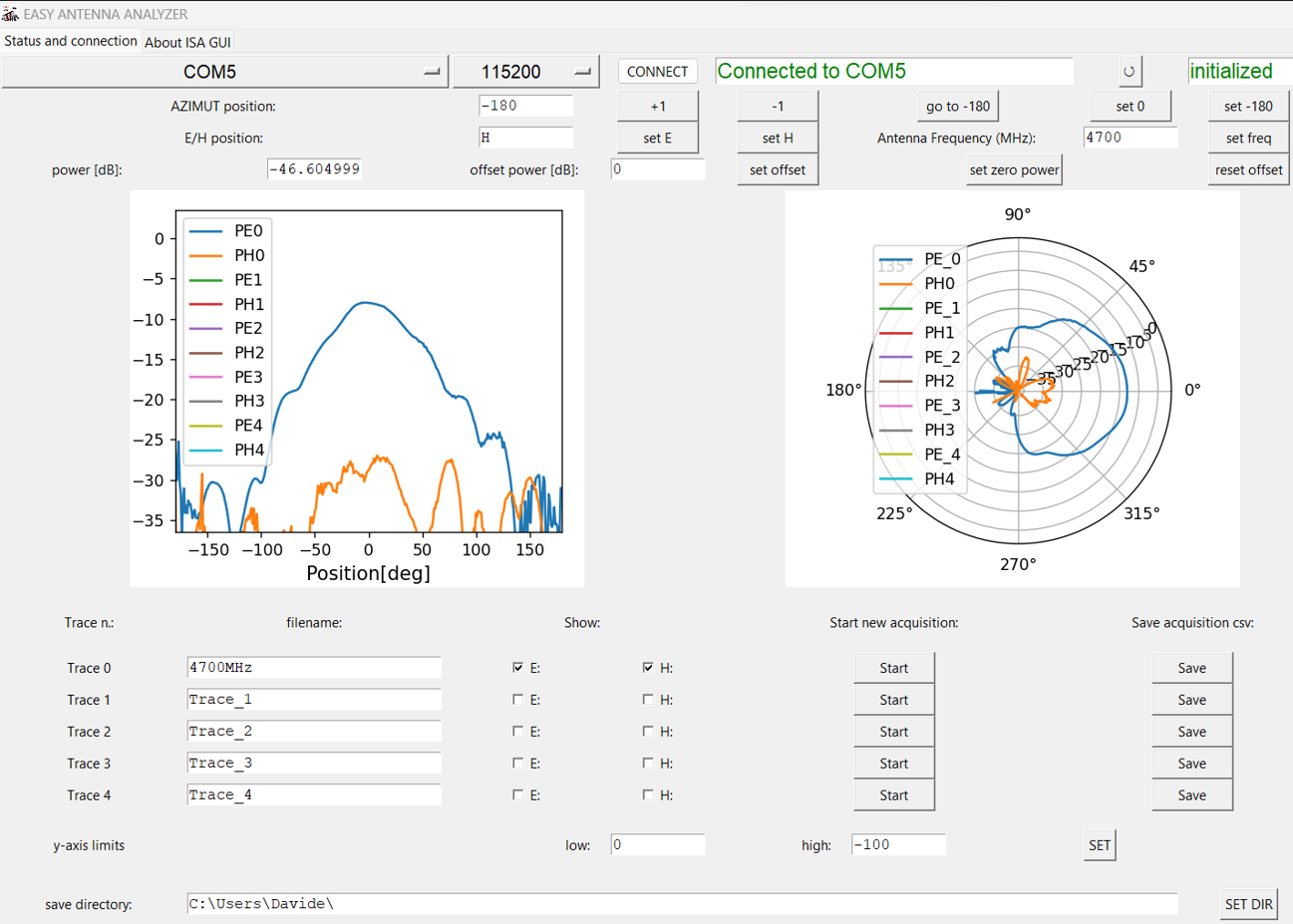Click the Antenna Frequency input field

(x=1131, y=138)
